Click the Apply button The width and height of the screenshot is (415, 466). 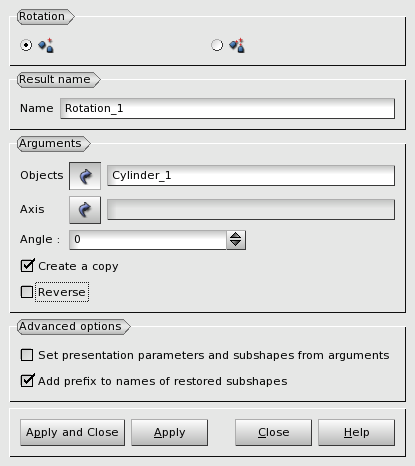pos(169,432)
